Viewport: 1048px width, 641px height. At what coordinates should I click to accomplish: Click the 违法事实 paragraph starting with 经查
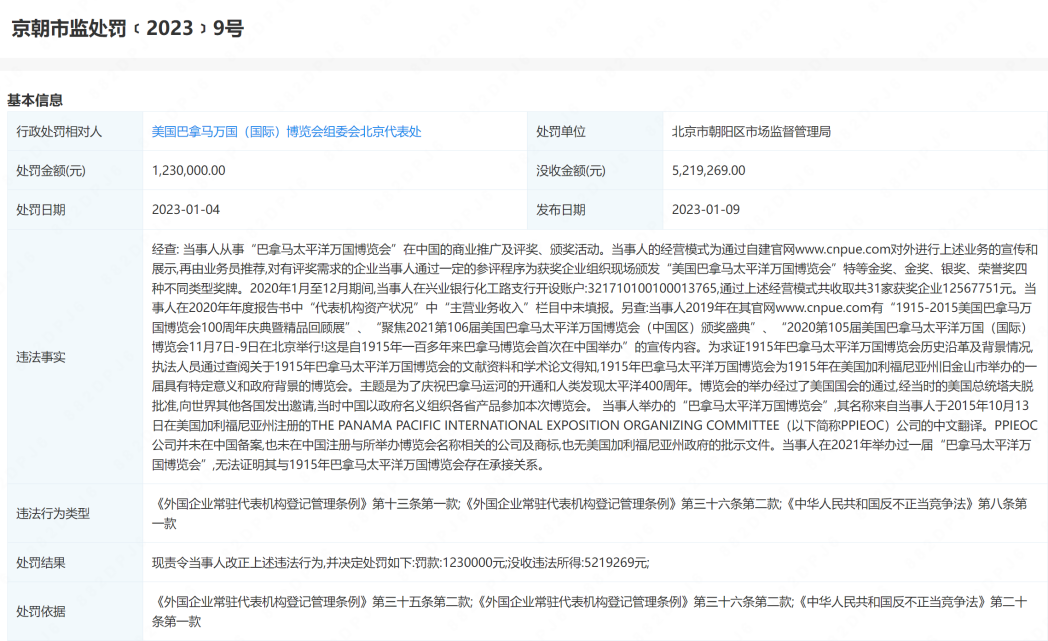594,357
